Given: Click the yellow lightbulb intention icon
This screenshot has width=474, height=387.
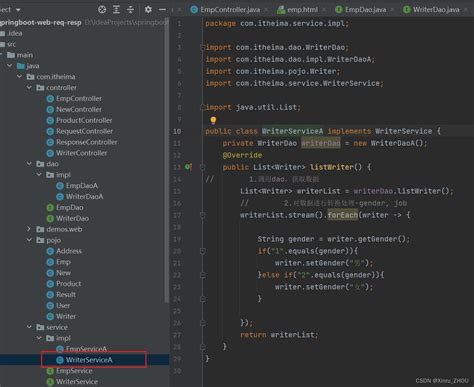Looking at the screenshot, I should click(213, 120).
